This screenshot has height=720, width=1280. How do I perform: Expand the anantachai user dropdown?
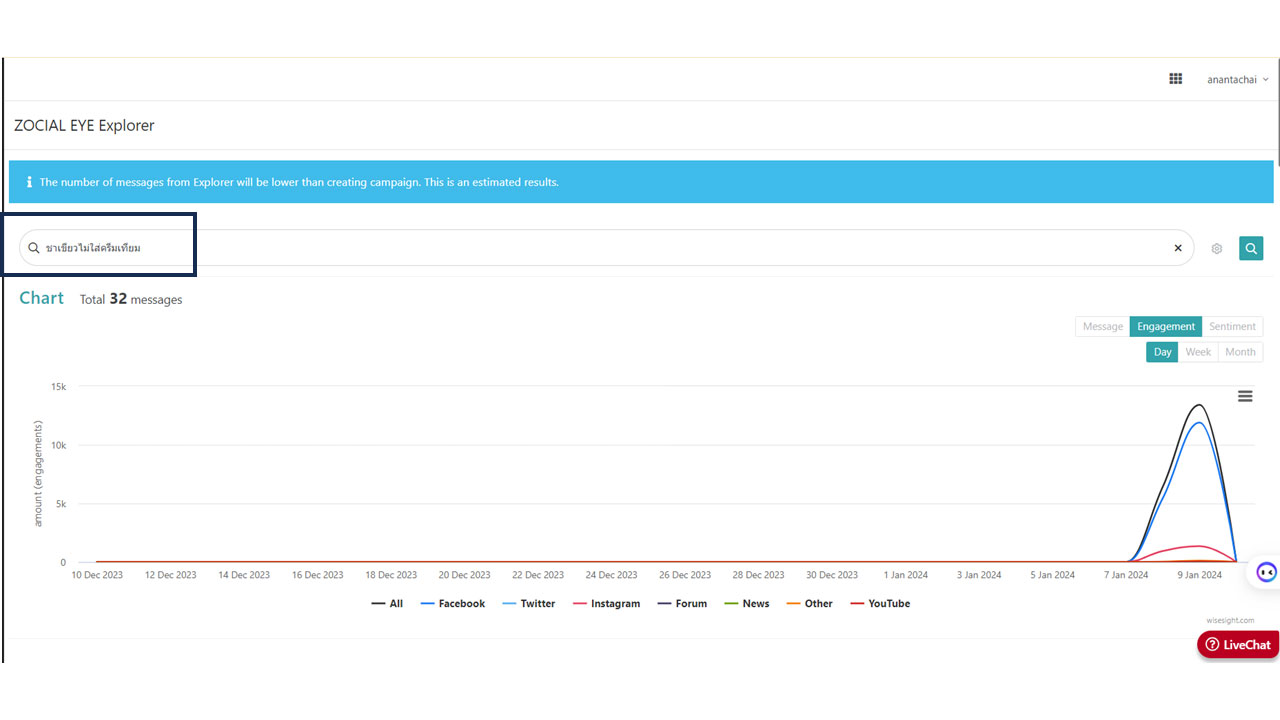1238,80
